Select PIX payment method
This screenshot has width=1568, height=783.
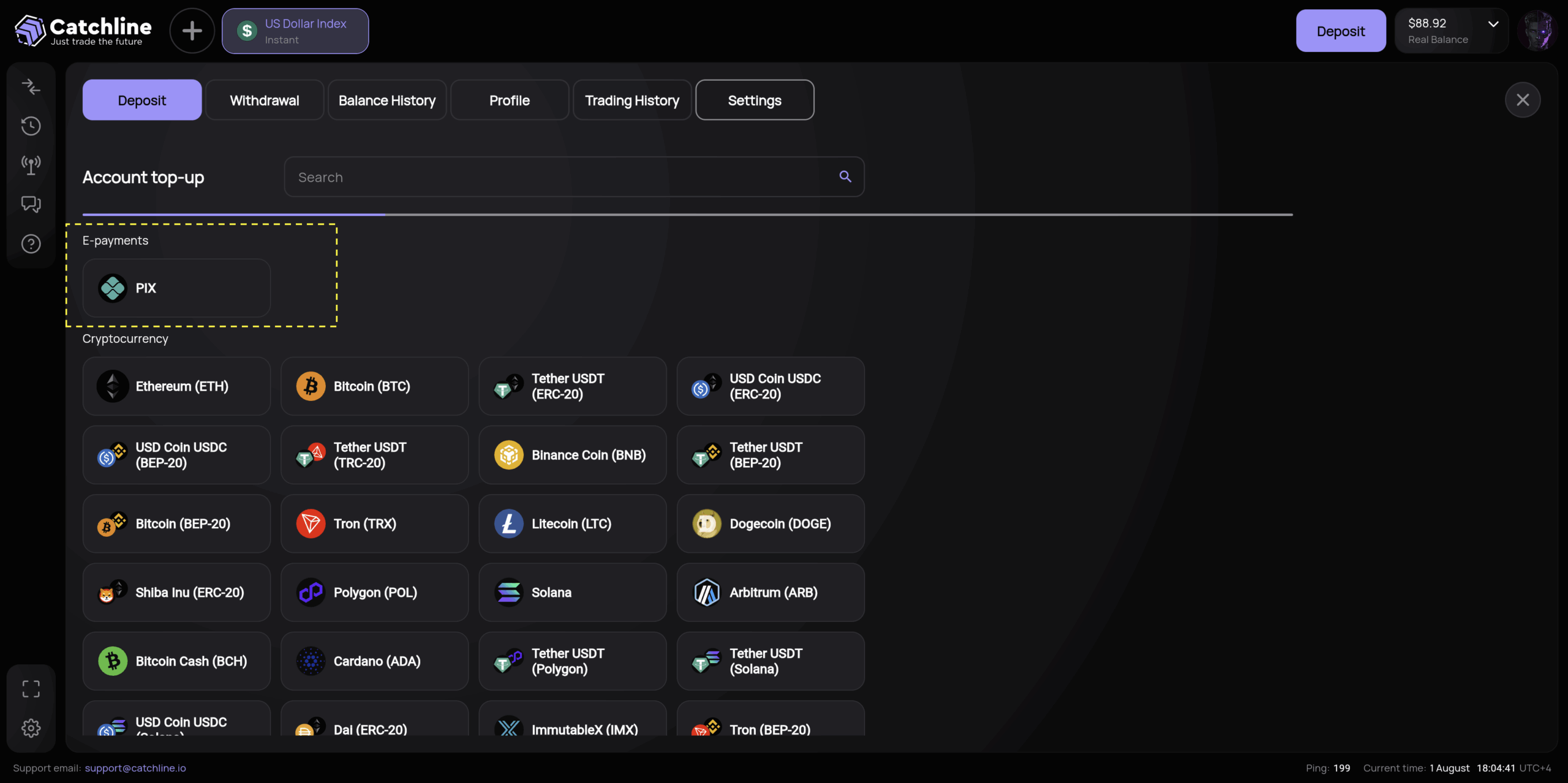click(x=176, y=288)
